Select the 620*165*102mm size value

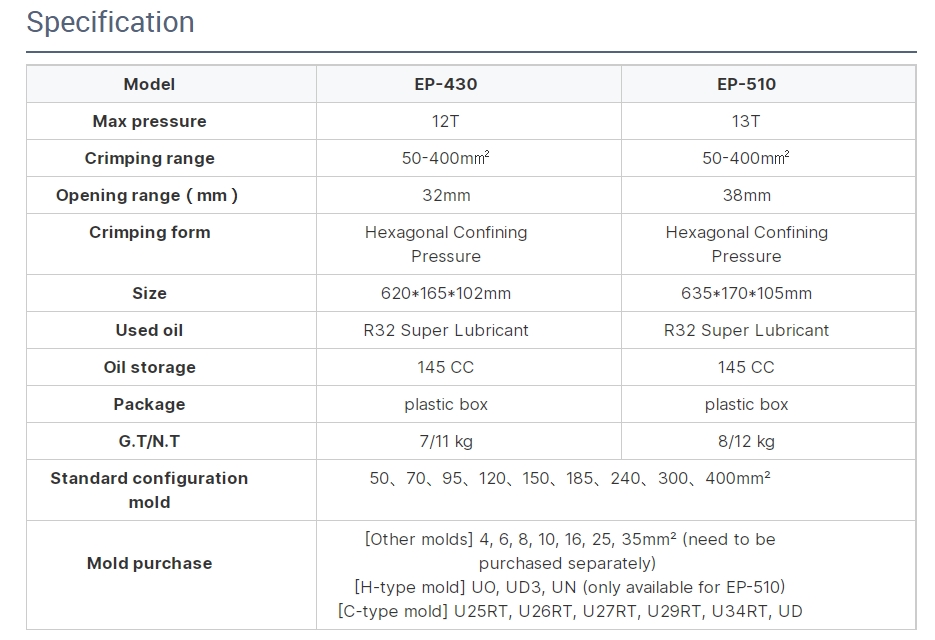click(x=445, y=293)
